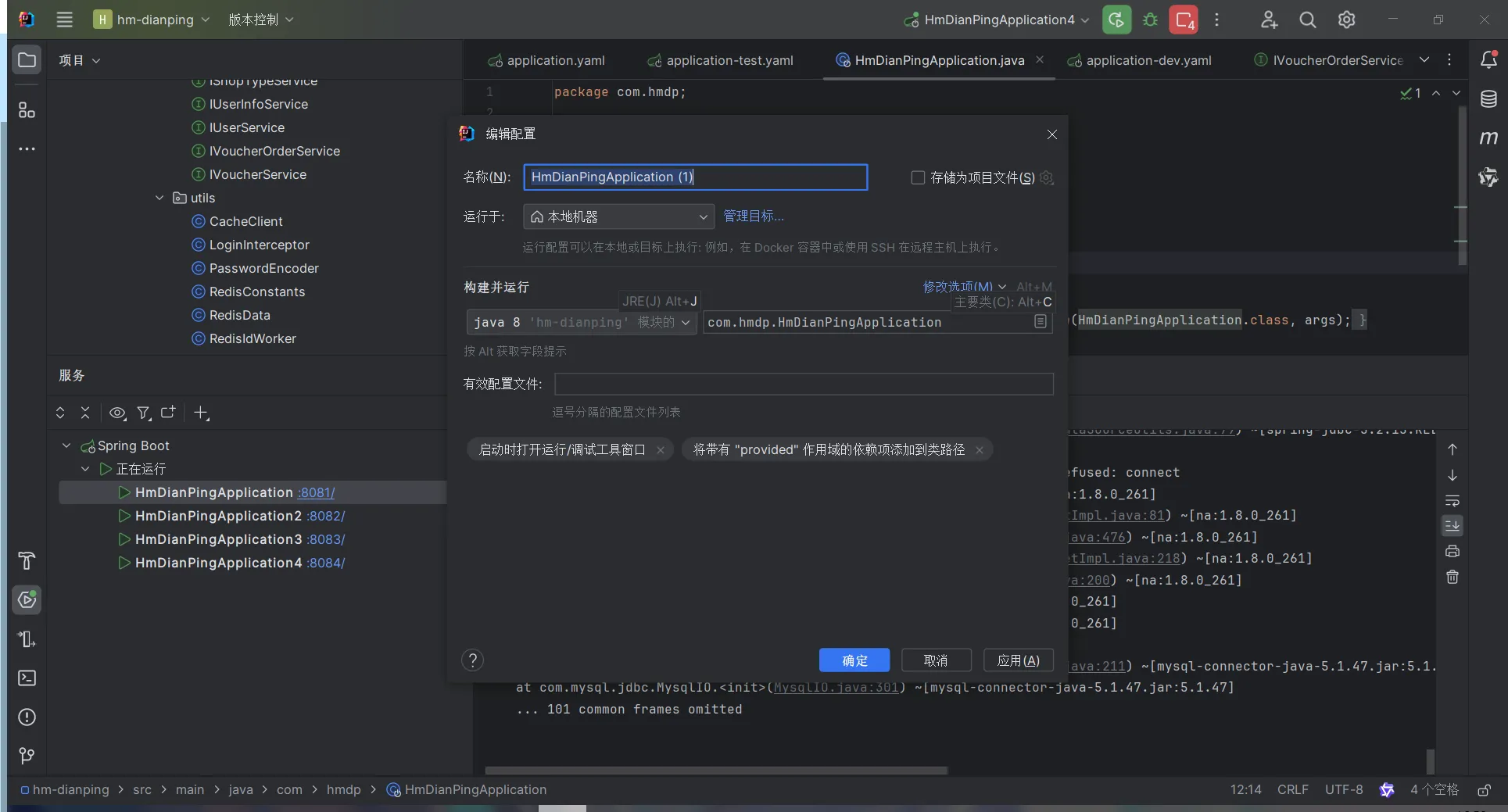Open the Structure tool window icon
Screen dimensions: 1508x812
pos(27,109)
